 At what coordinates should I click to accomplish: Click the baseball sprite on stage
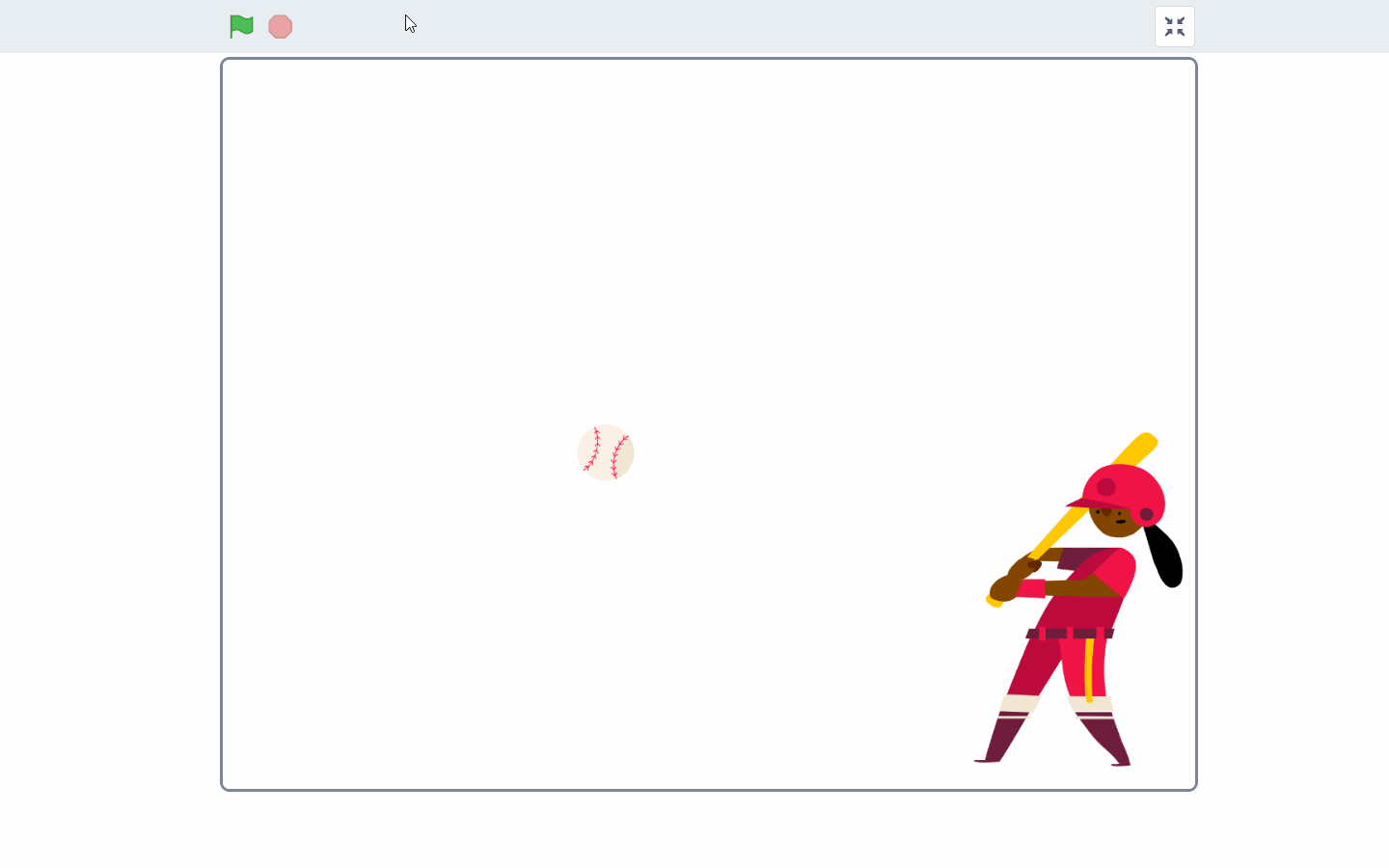[606, 452]
